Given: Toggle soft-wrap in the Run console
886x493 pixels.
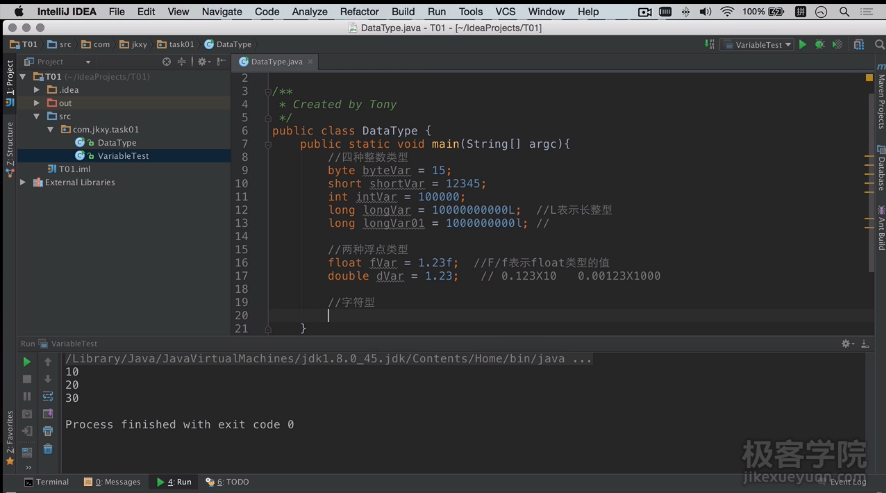Looking at the screenshot, I should coord(48,396).
